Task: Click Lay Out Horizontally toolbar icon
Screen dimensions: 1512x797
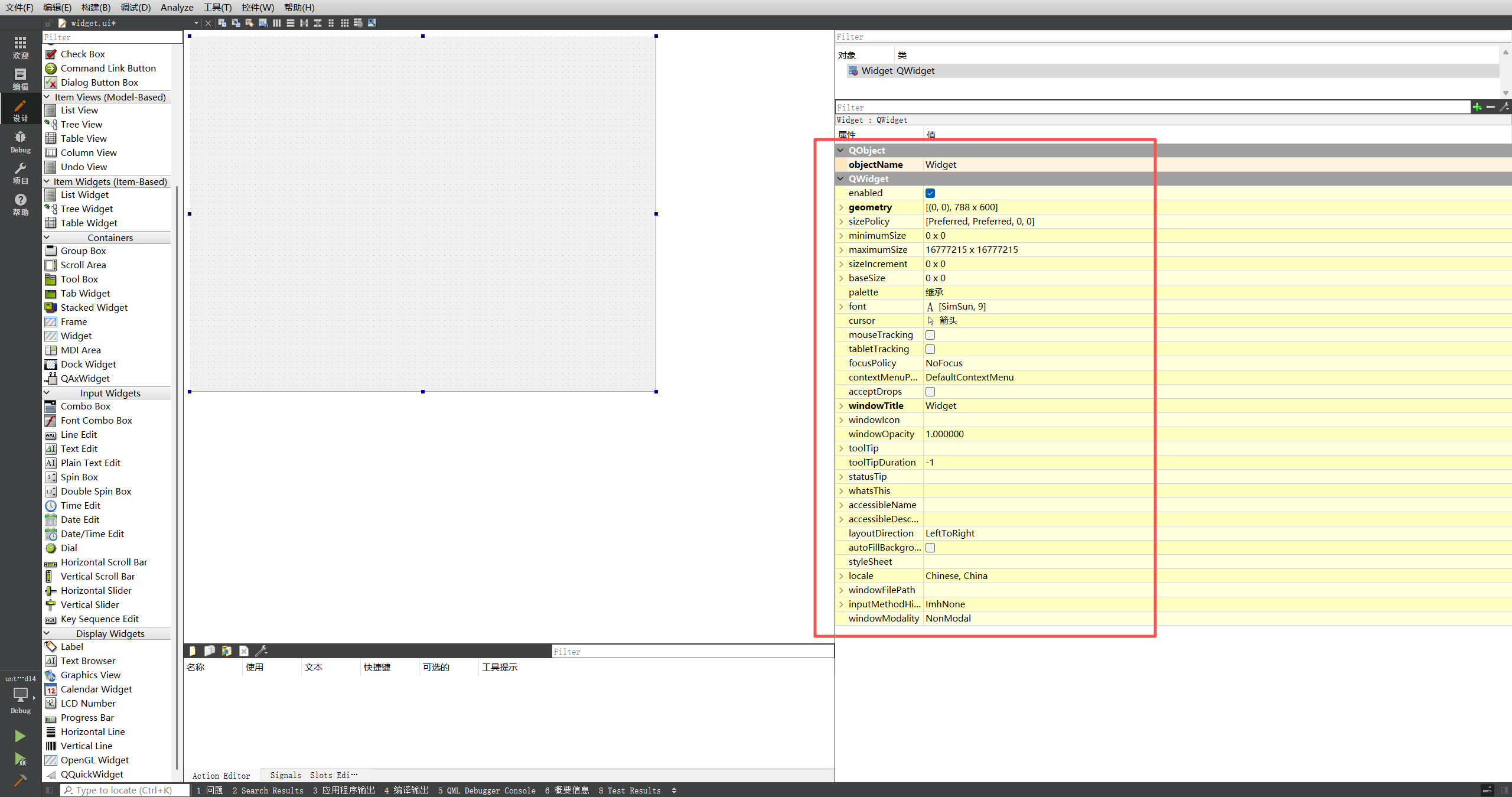Action: [276, 23]
